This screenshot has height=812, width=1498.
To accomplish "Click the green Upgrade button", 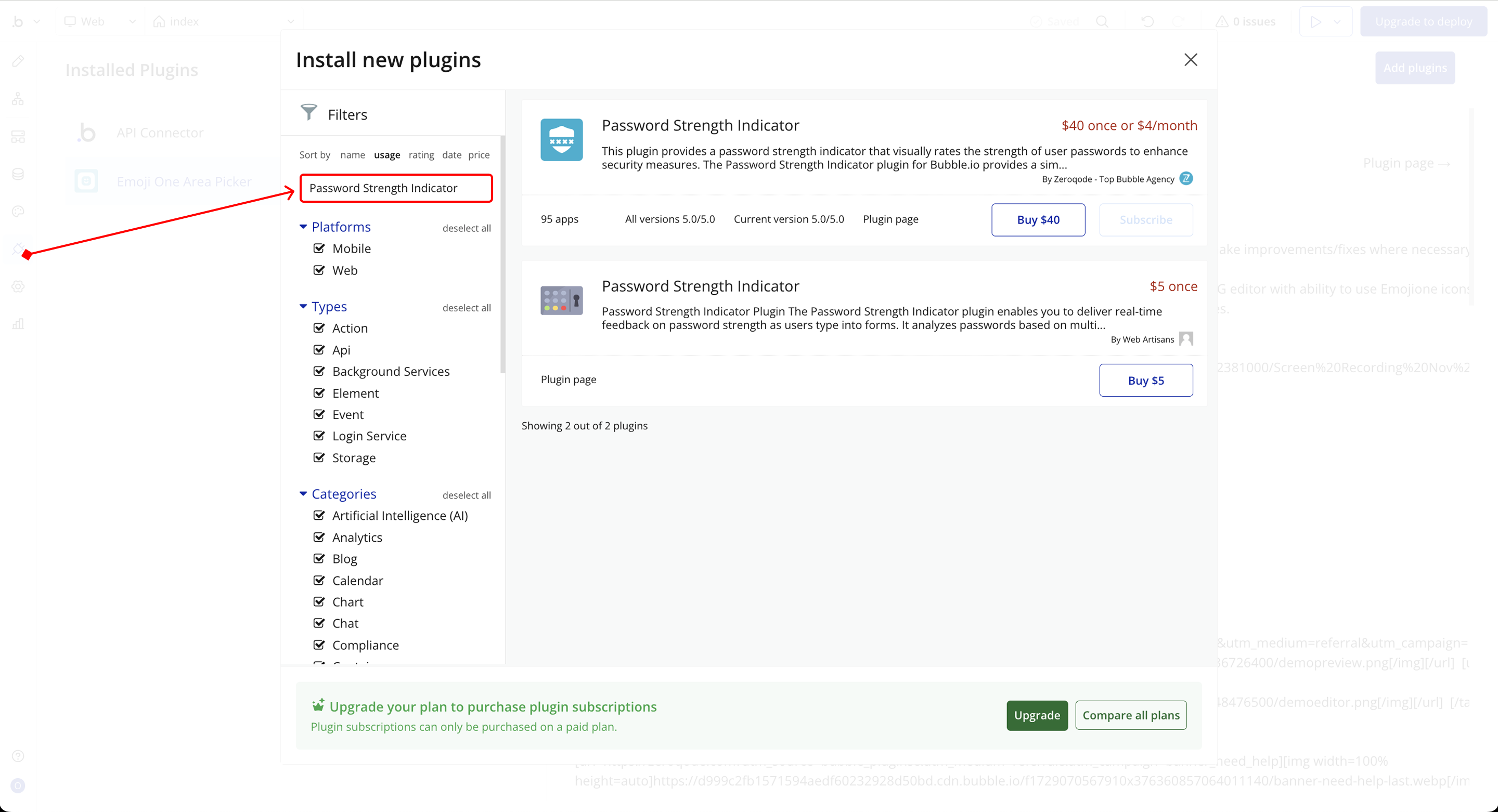I will (x=1037, y=715).
